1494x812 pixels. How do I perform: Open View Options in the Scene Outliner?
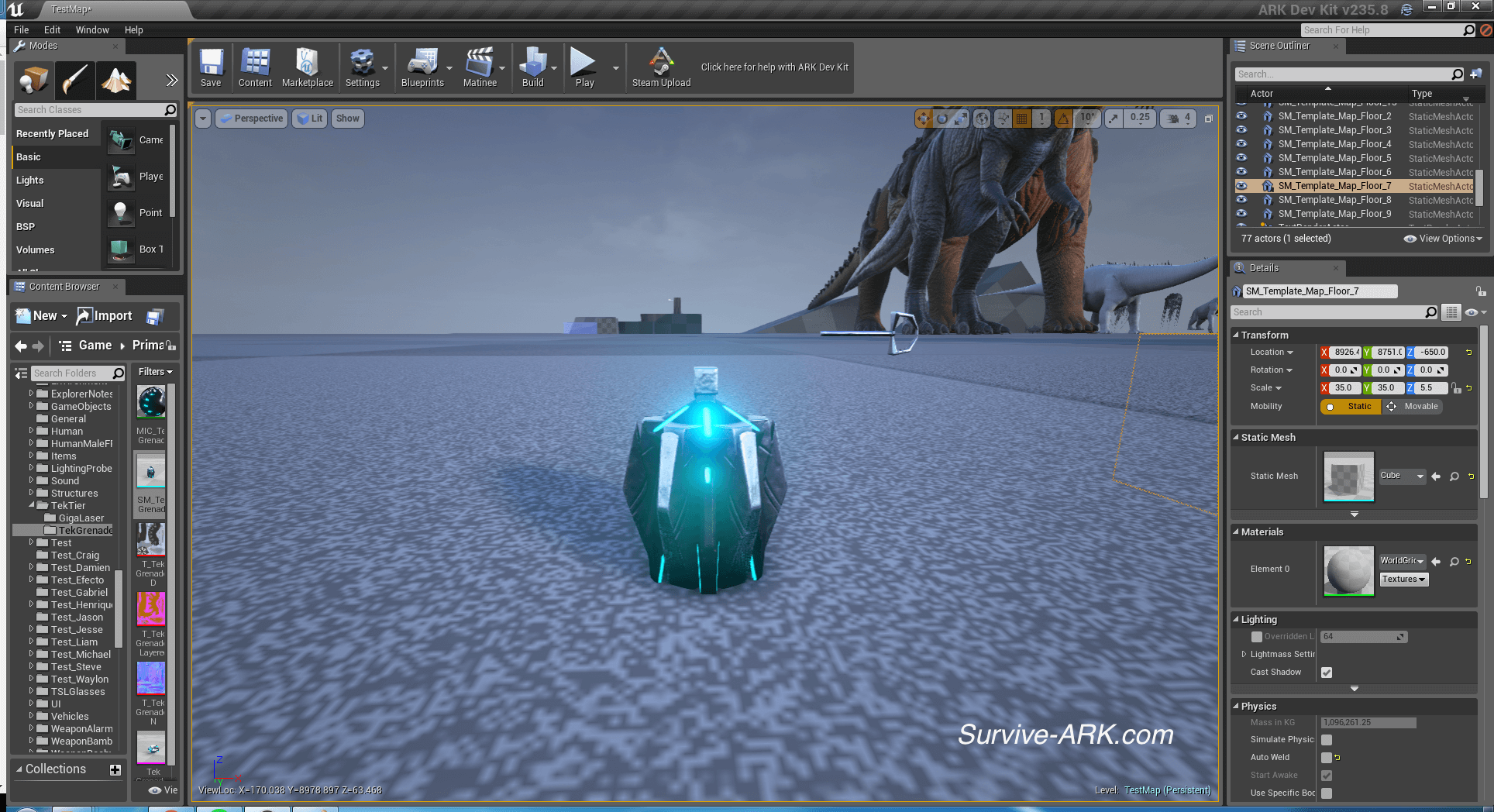[x=1443, y=239]
